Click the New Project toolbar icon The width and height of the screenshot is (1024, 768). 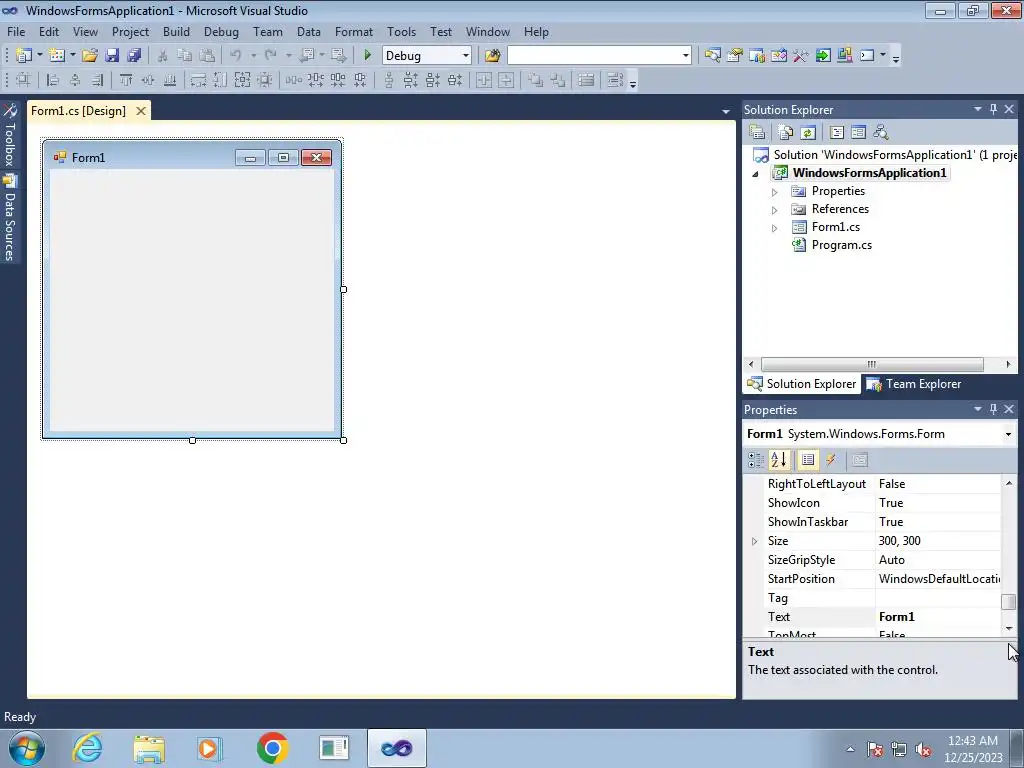click(24, 56)
